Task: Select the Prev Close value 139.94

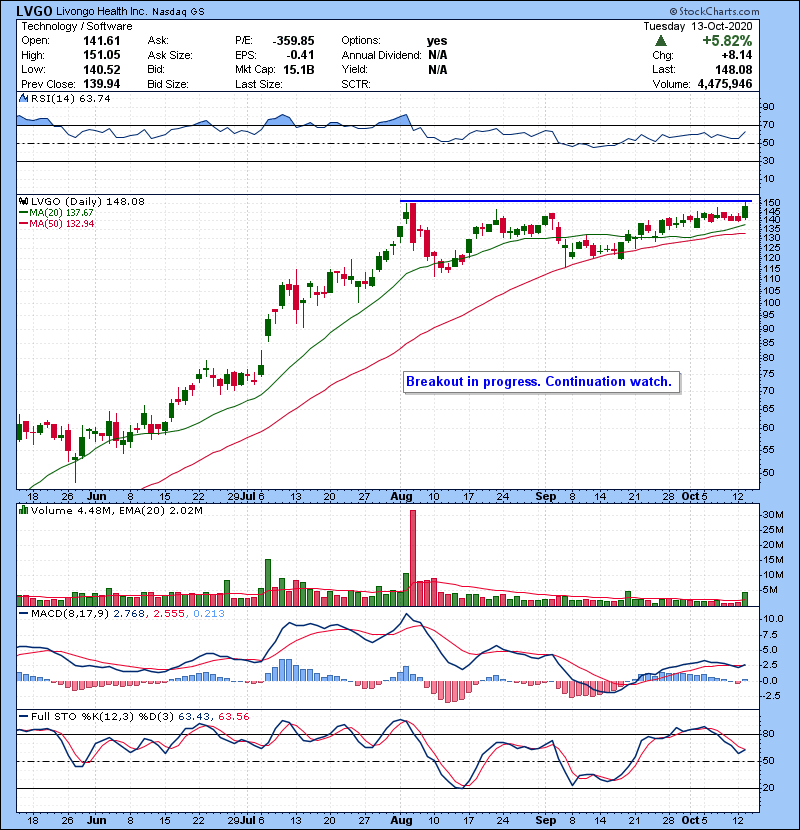Action: (x=102, y=84)
